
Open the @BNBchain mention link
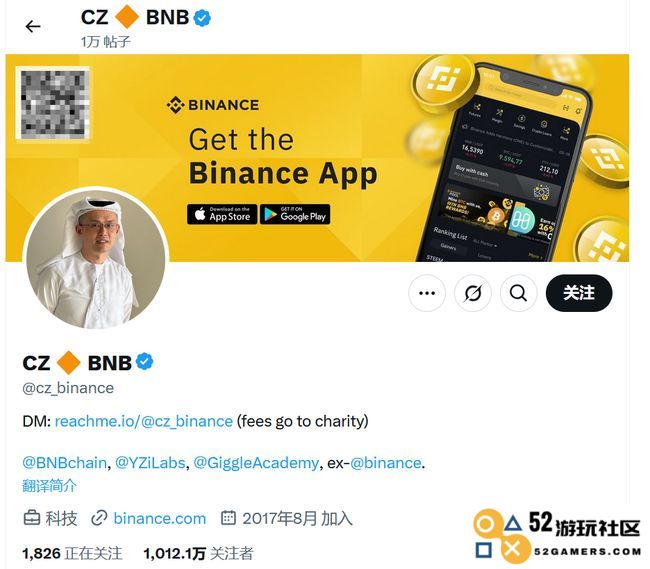[64, 462]
